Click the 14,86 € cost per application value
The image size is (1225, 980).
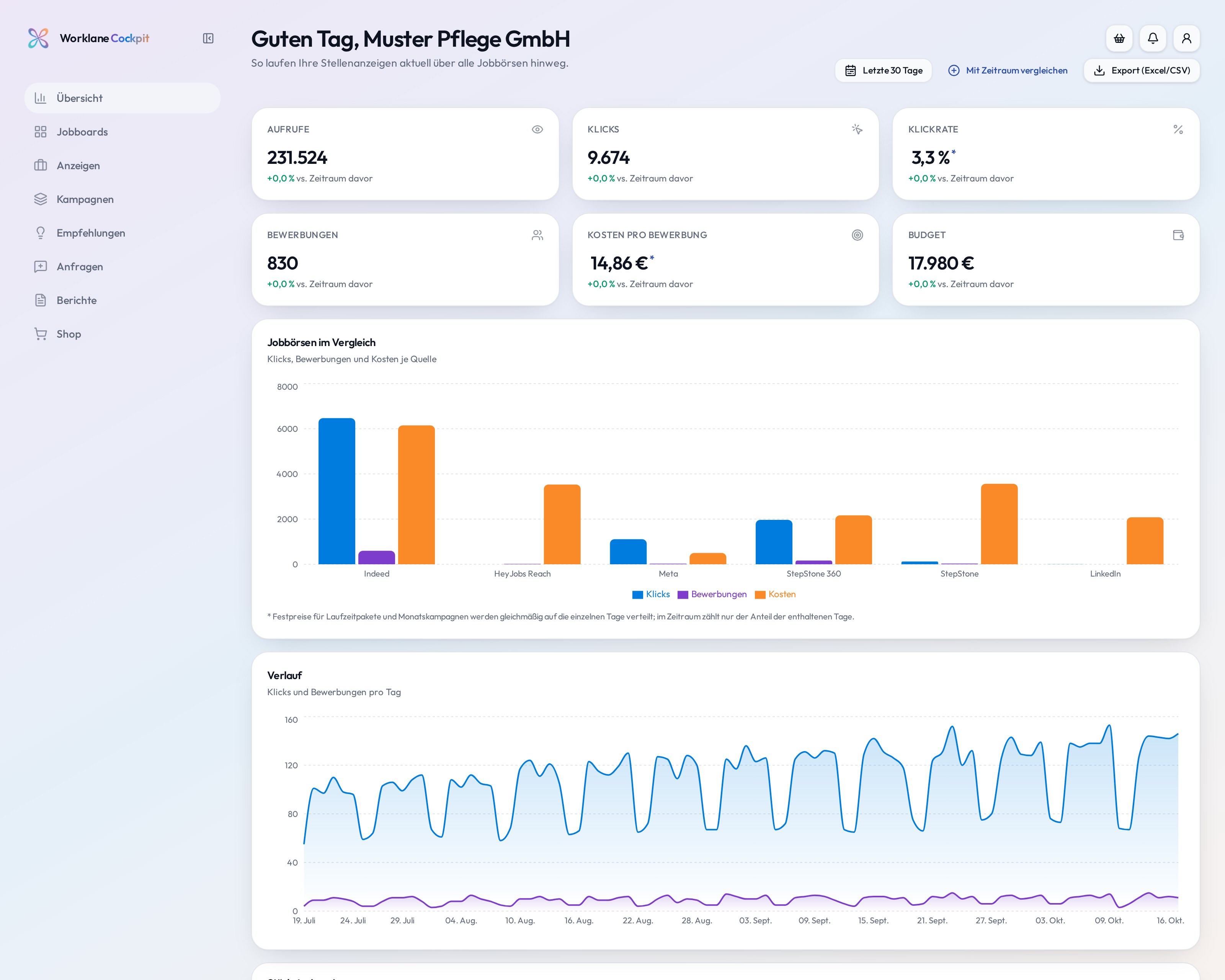[x=619, y=263]
